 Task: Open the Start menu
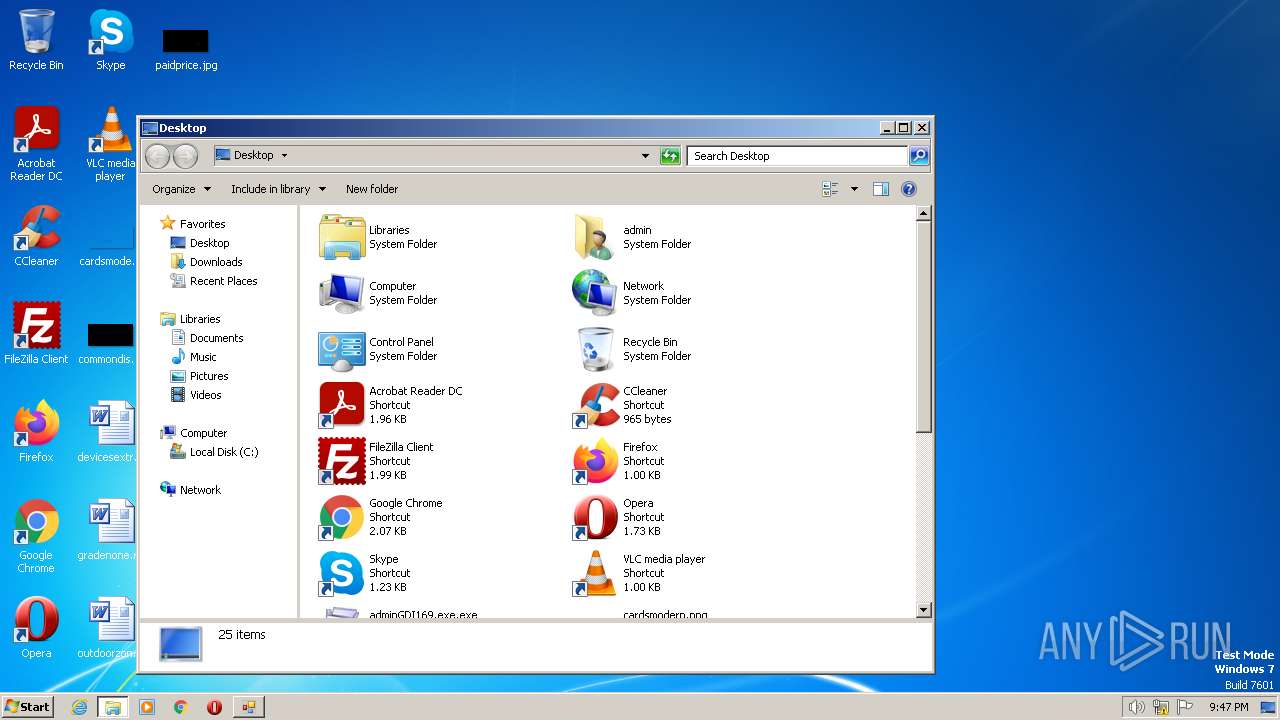click(x=28, y=707)
